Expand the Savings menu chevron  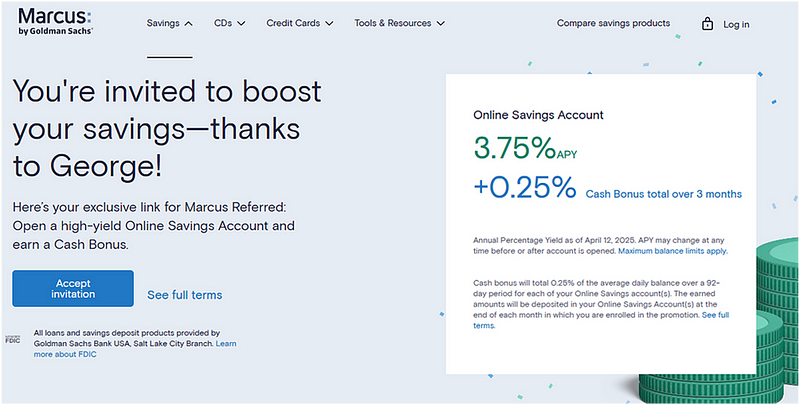point(188,23)
